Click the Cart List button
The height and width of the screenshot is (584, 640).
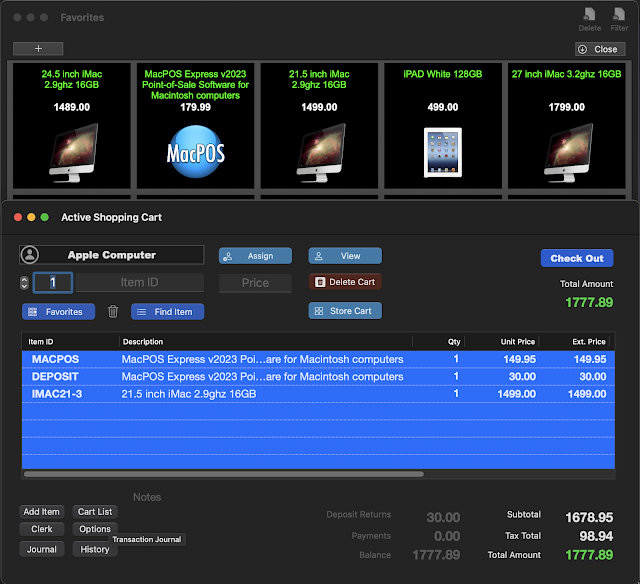(x=95, y=512)
